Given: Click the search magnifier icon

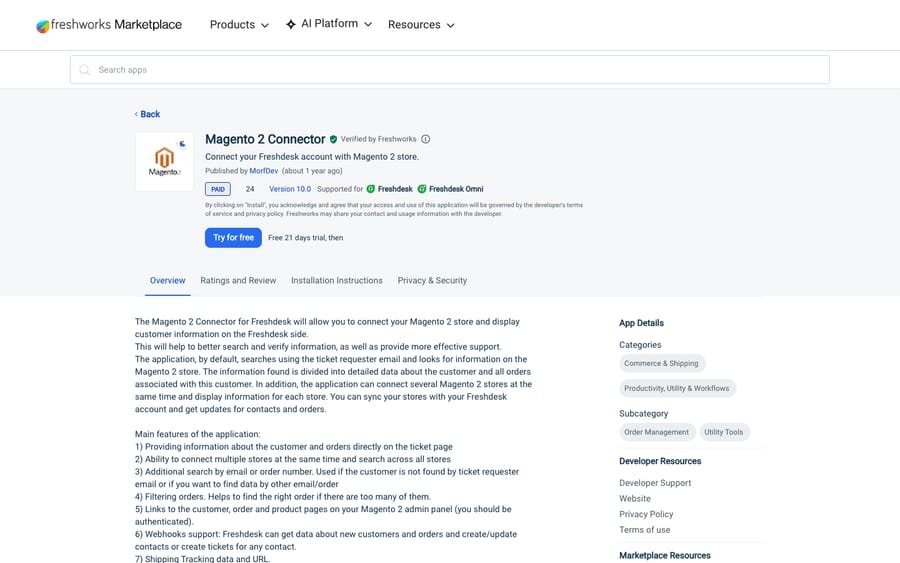Looking at the screenshot, I should [x=84, y=69].
